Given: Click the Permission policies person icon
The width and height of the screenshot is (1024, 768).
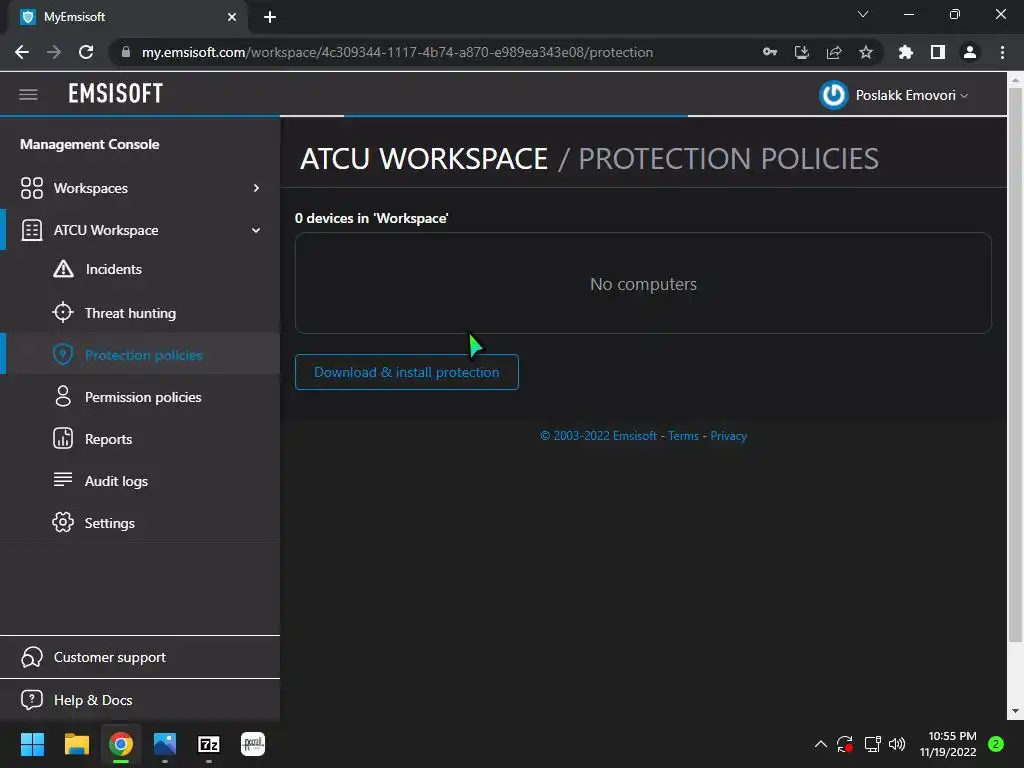Looking at the screenshot, I should (x=63, y=396).
